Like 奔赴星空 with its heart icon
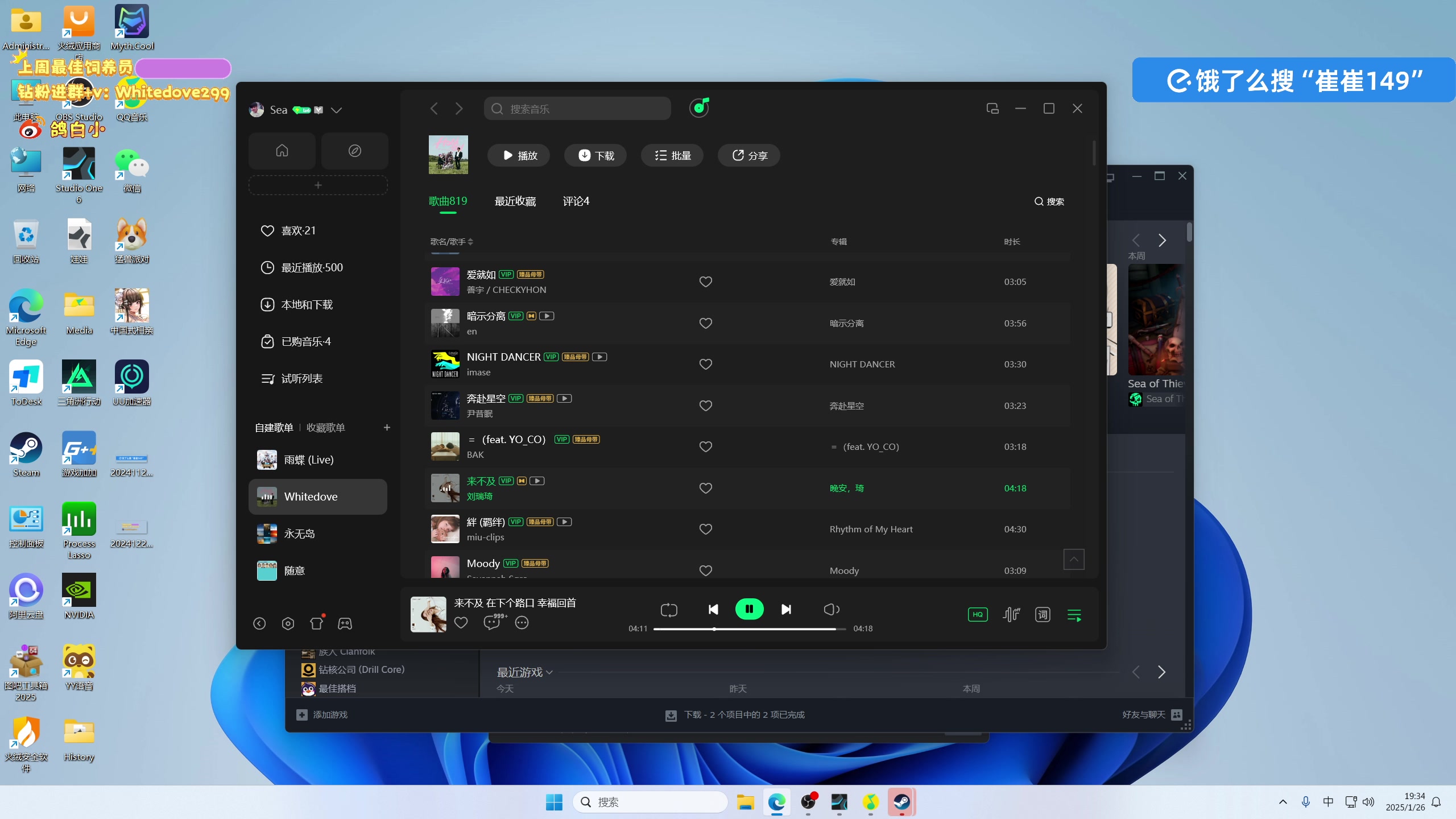1456x819 pixels. tap(706, 406)
